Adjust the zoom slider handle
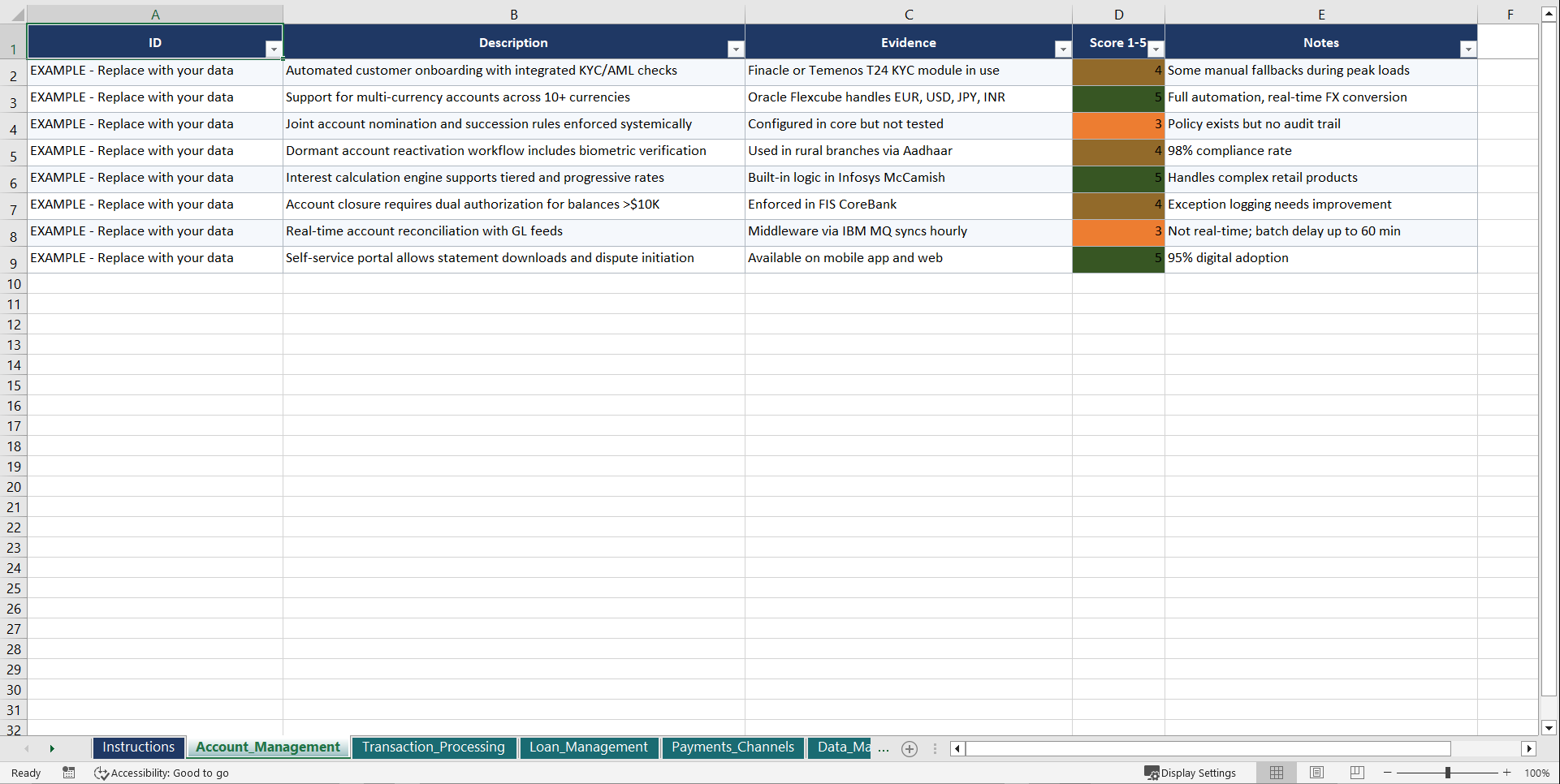The height and width of the screenshot is (784, 1560). (1449, 773)
